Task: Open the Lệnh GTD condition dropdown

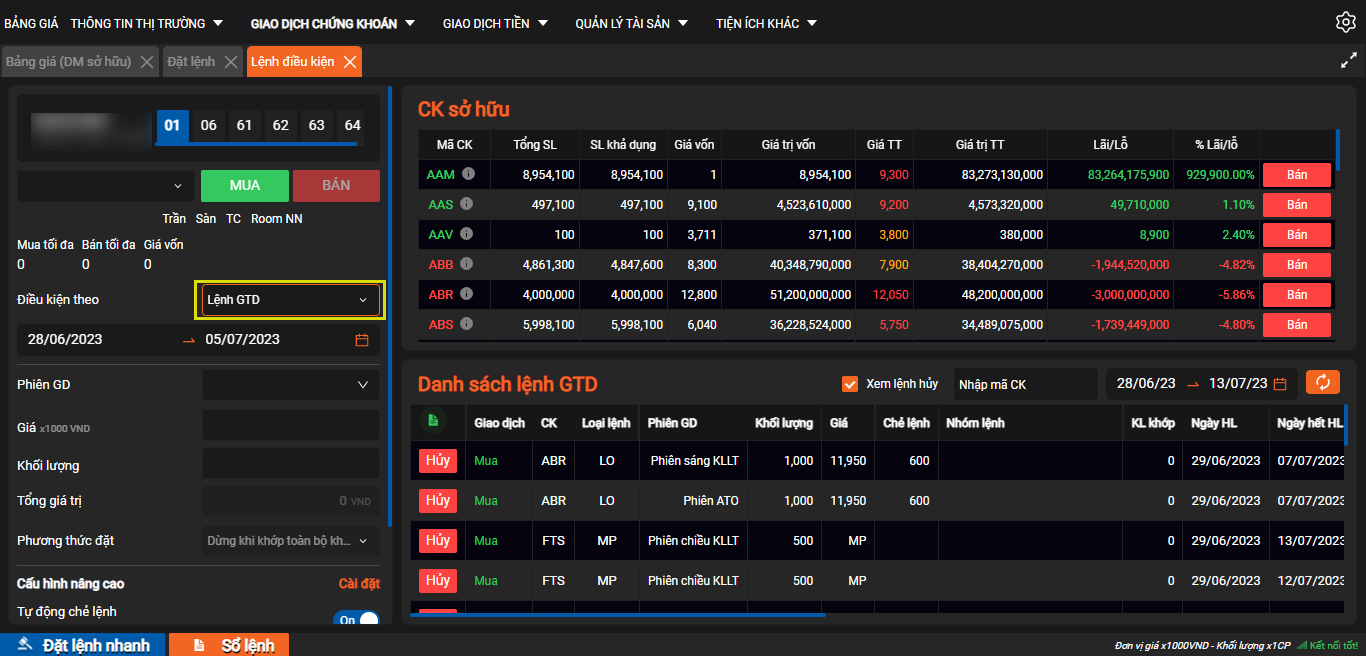Action: pyautogui.click(x=290, y=300)
